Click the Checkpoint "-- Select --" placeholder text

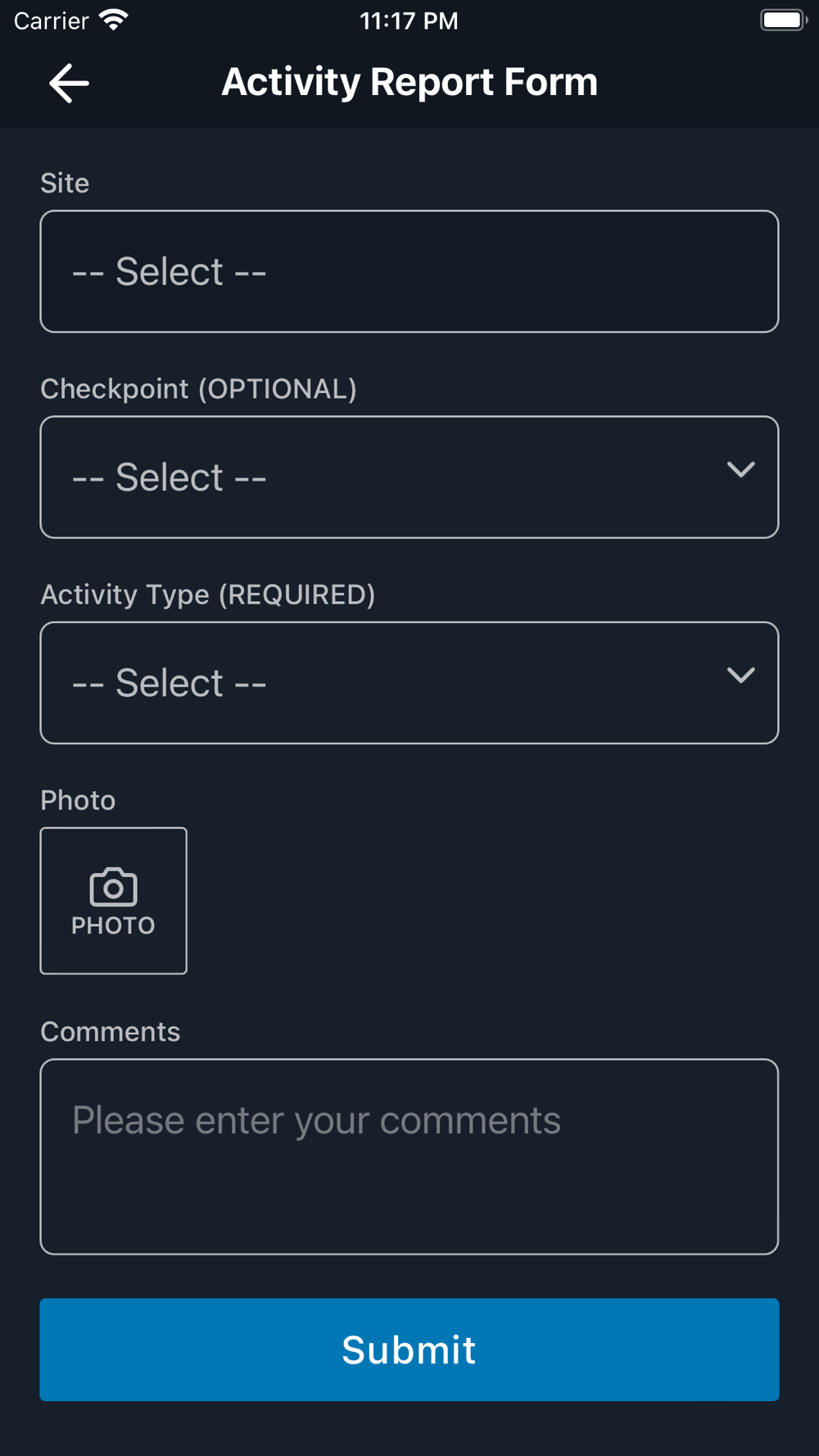click(170, 477)
